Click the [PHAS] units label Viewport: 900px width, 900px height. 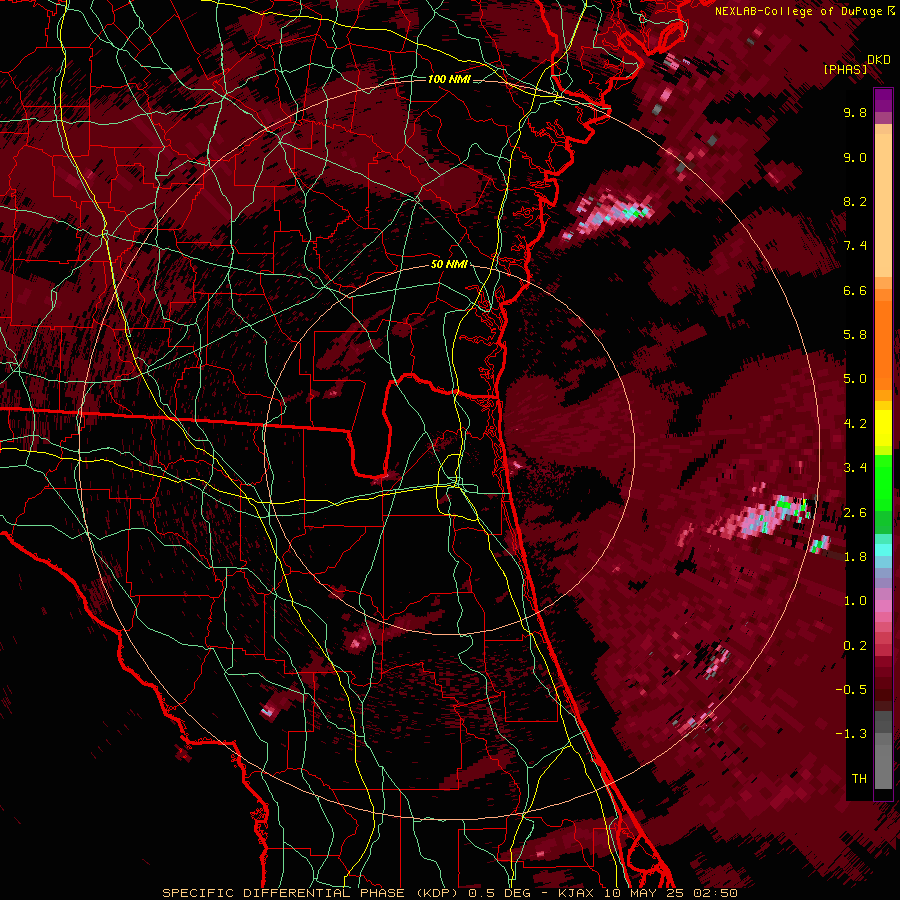tap(845, 69)
